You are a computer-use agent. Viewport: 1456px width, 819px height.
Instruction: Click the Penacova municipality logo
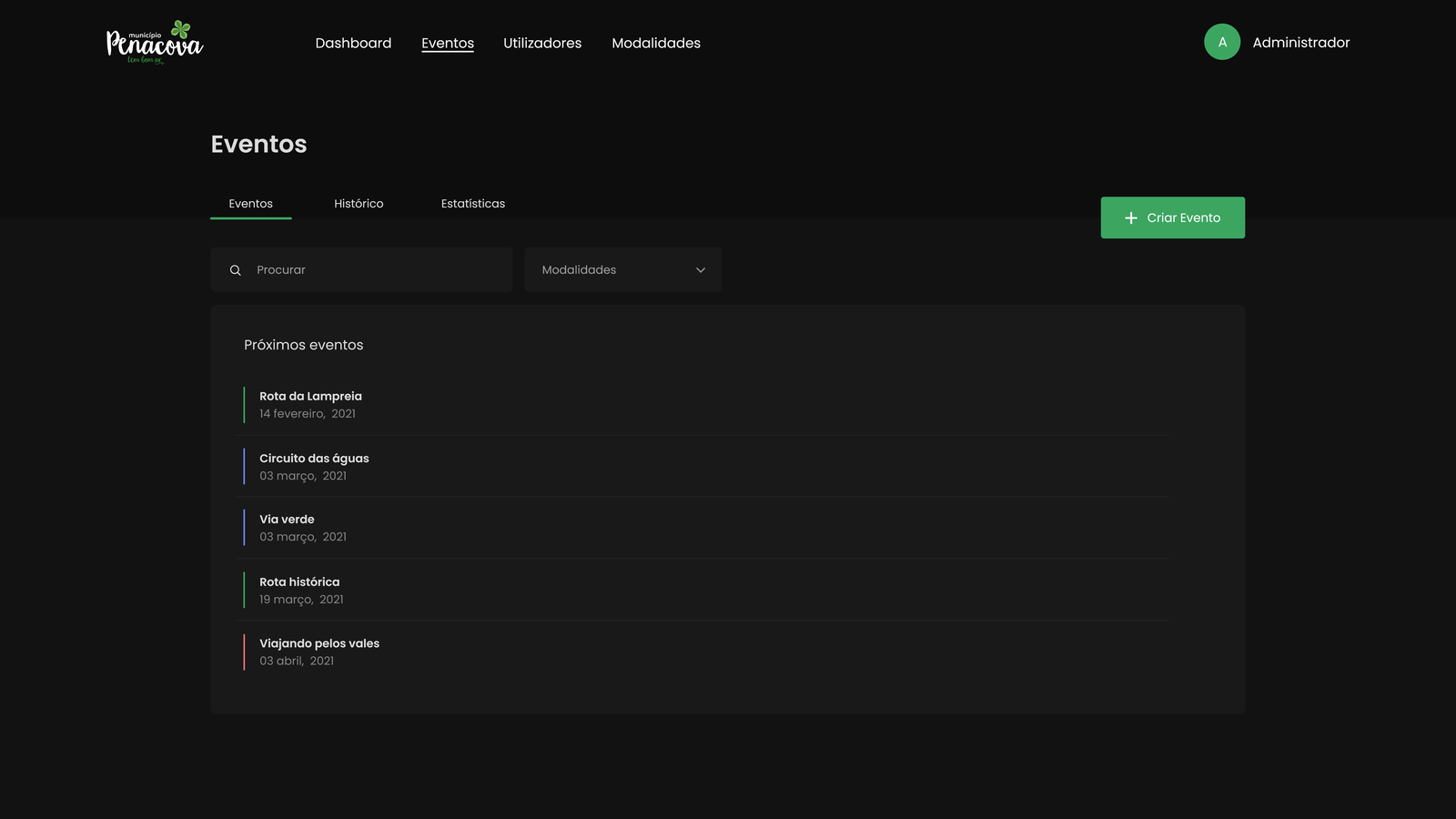(x=155, y=43)
